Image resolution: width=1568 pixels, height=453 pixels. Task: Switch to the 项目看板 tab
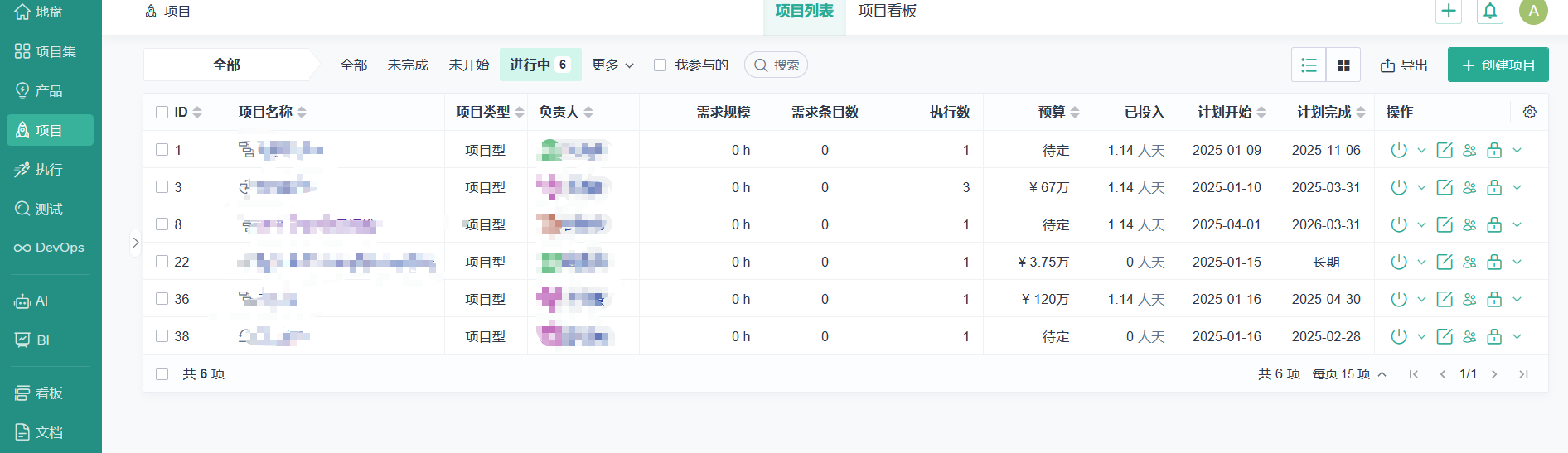[887, 12]
